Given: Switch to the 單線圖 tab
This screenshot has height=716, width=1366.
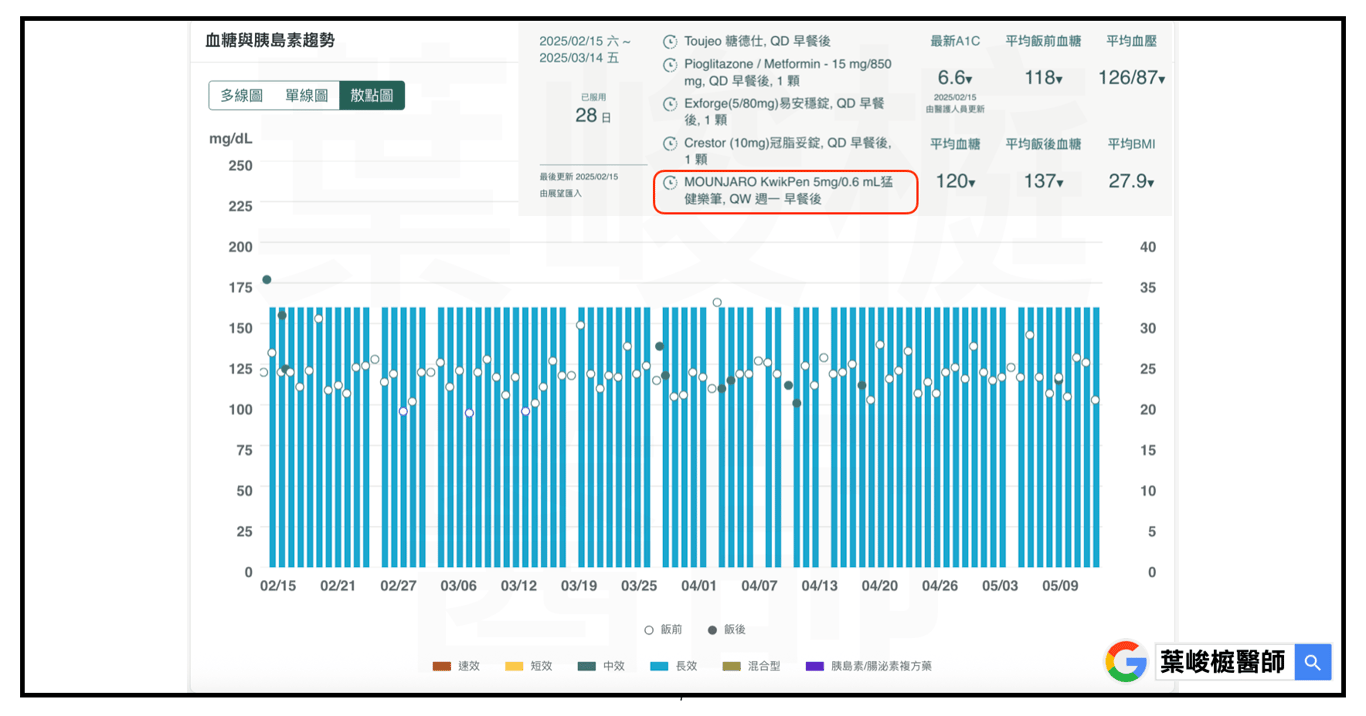Looking at the screenshot, I should point(306,96).
